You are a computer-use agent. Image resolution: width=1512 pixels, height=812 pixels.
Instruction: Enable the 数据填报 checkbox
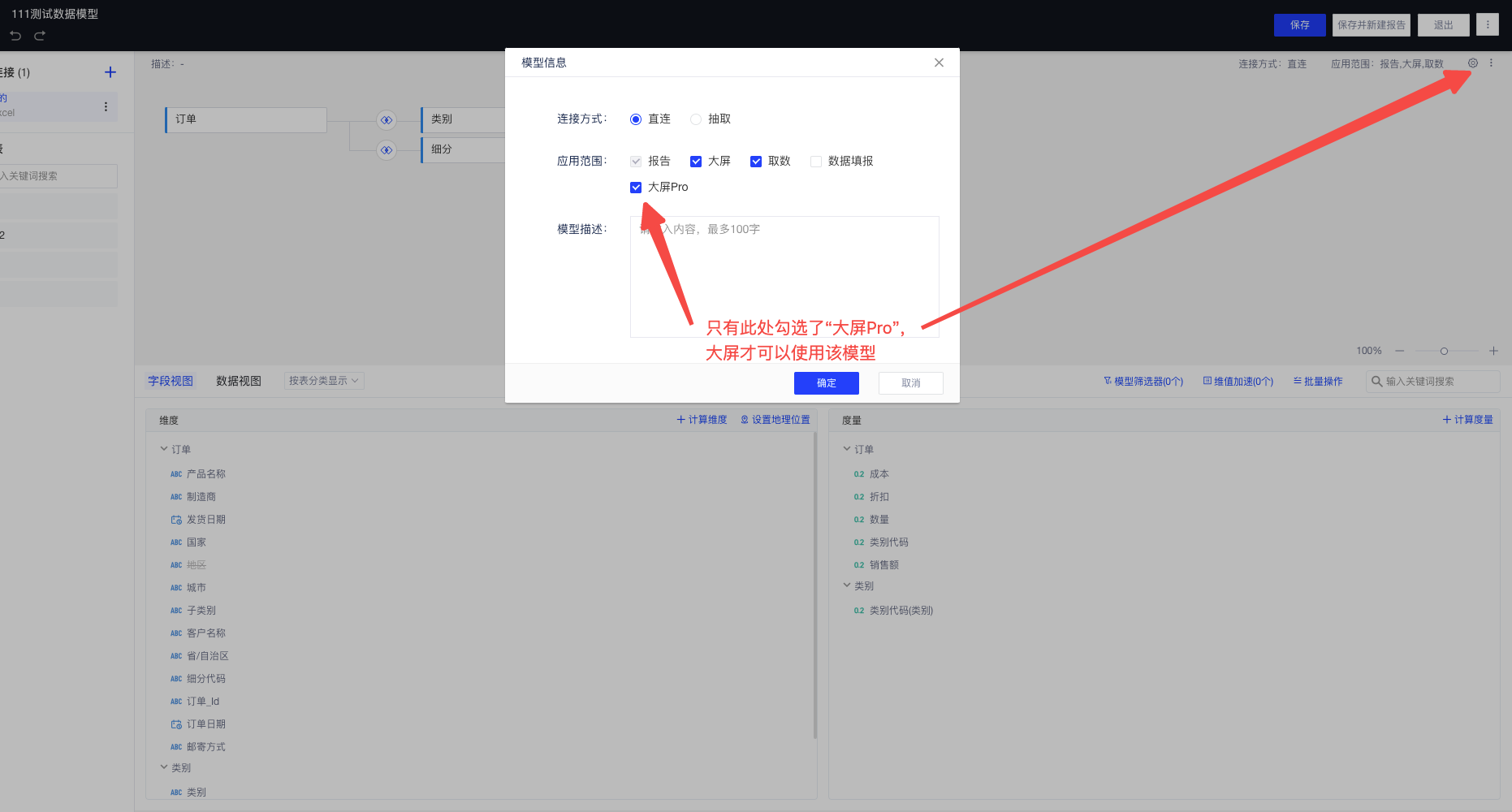(x=816, y=162)
